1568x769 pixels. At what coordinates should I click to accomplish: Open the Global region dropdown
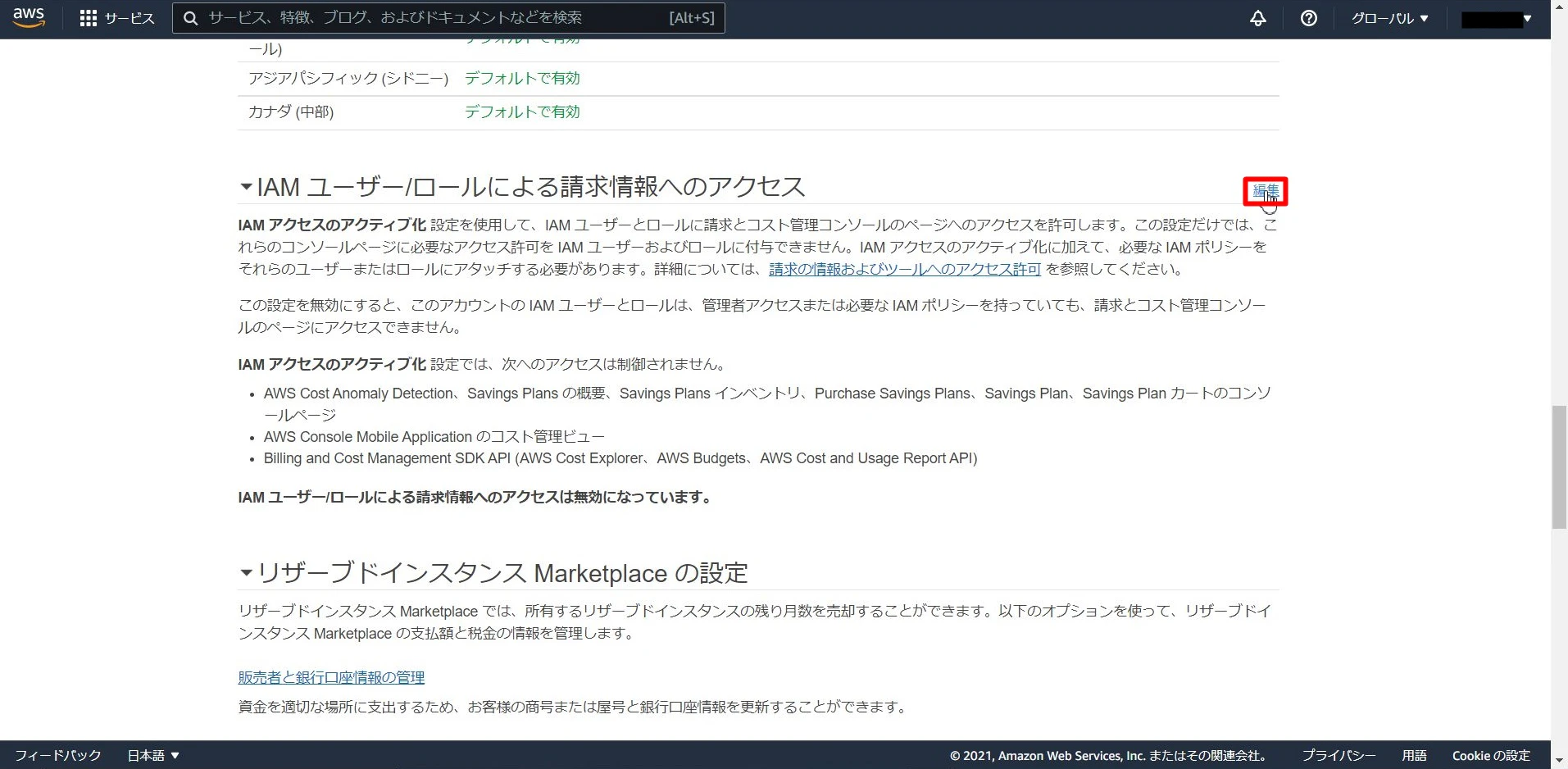click(x=1390, y=18)
